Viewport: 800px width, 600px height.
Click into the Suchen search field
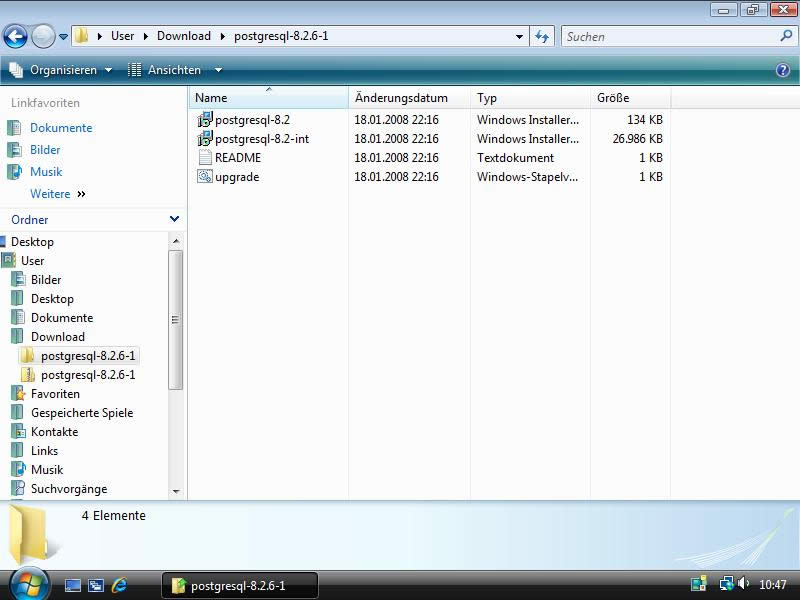coord(668,37)
